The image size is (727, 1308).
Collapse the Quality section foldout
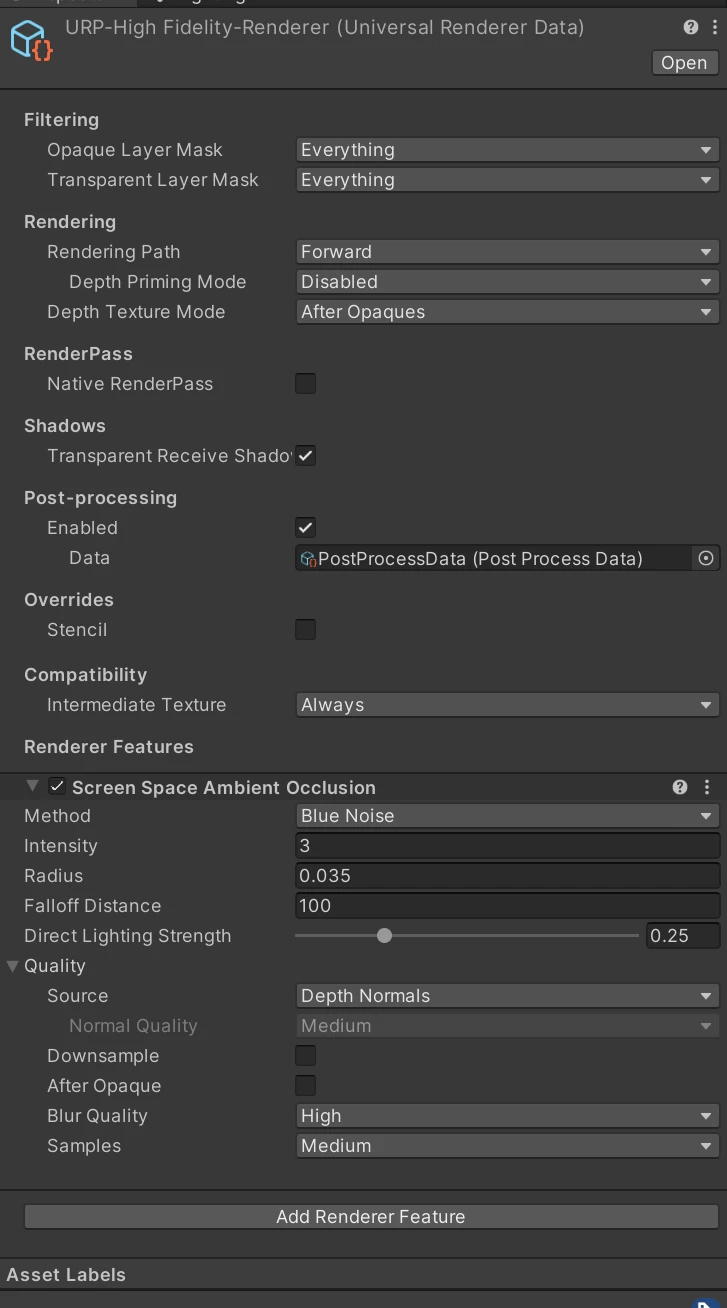[x=12, y=966]
